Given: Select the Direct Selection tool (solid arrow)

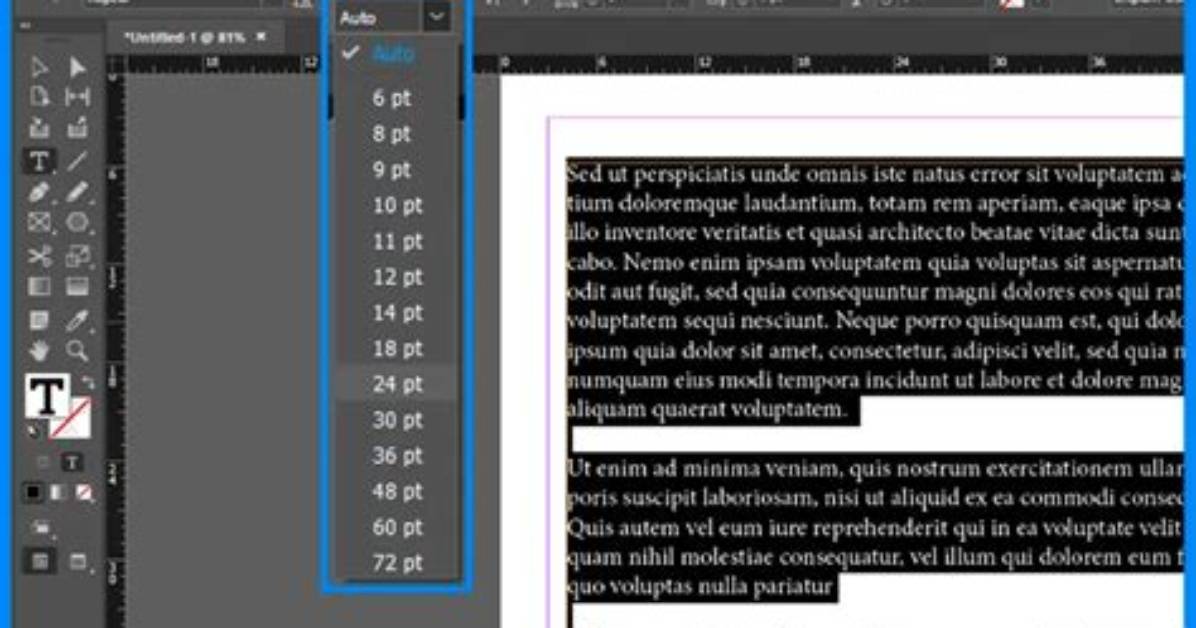Looking at the screenshot, I should coord(77,67).
